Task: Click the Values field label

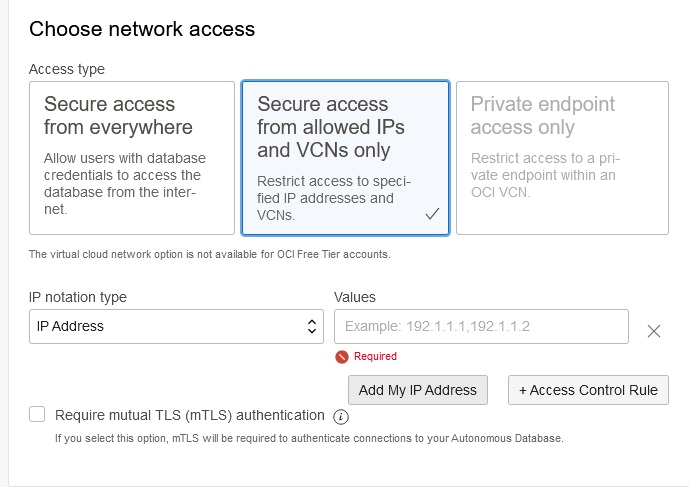Action: coord(354,297)
